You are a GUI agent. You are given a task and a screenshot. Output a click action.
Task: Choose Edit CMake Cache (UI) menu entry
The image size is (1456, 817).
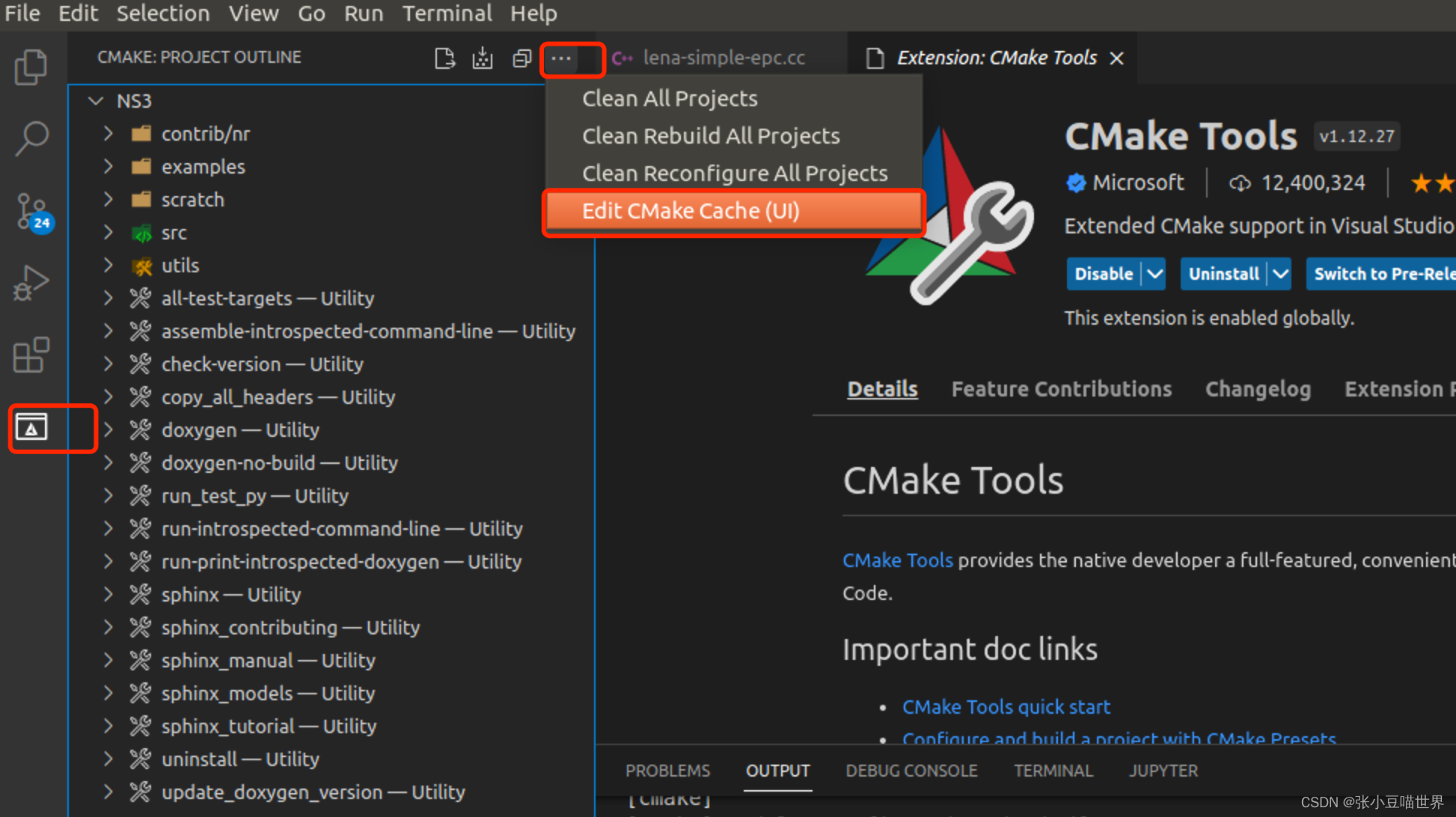click(691, 211)
